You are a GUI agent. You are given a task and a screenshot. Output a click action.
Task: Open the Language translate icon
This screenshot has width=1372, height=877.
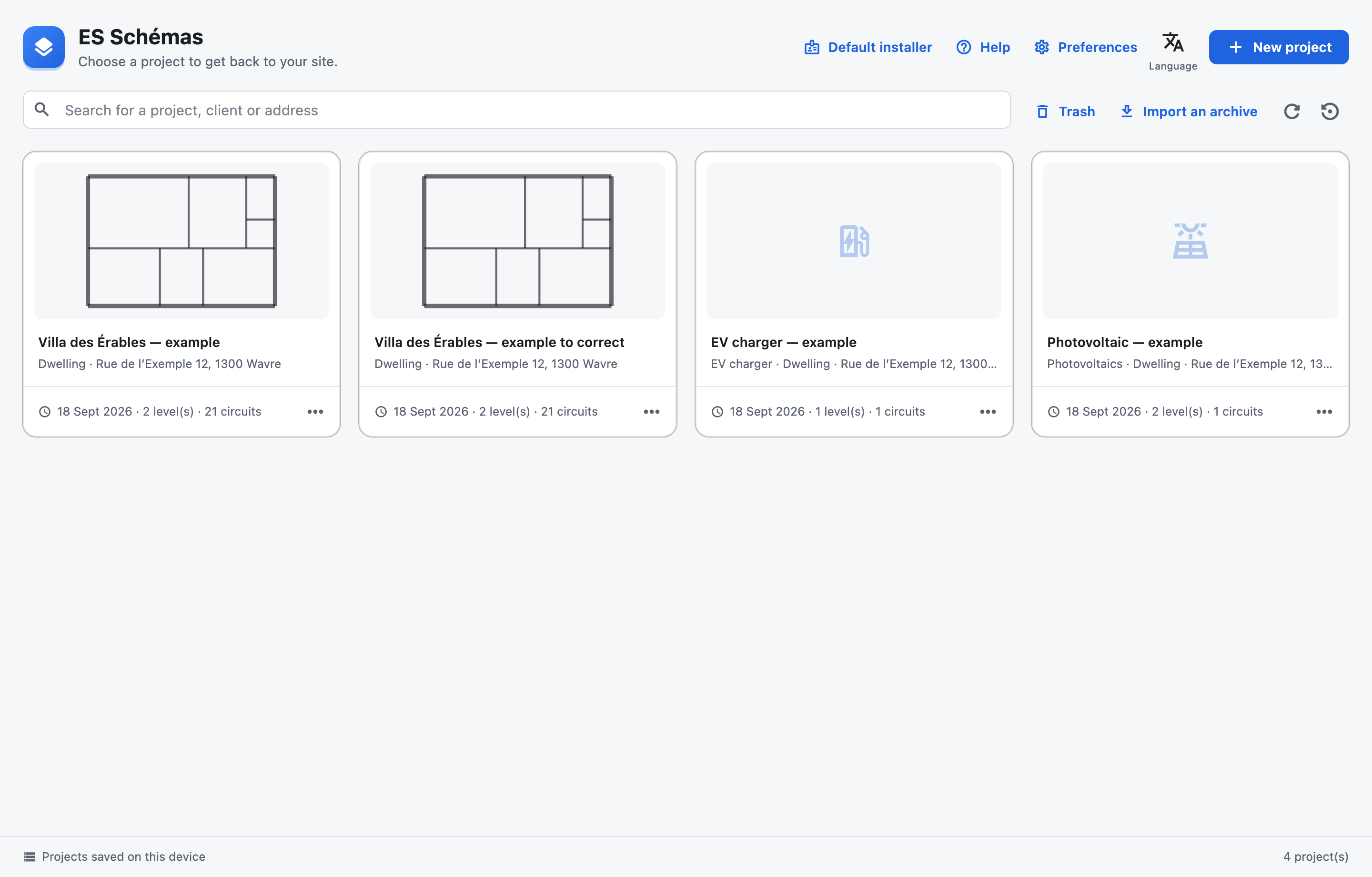[1172, 43]
